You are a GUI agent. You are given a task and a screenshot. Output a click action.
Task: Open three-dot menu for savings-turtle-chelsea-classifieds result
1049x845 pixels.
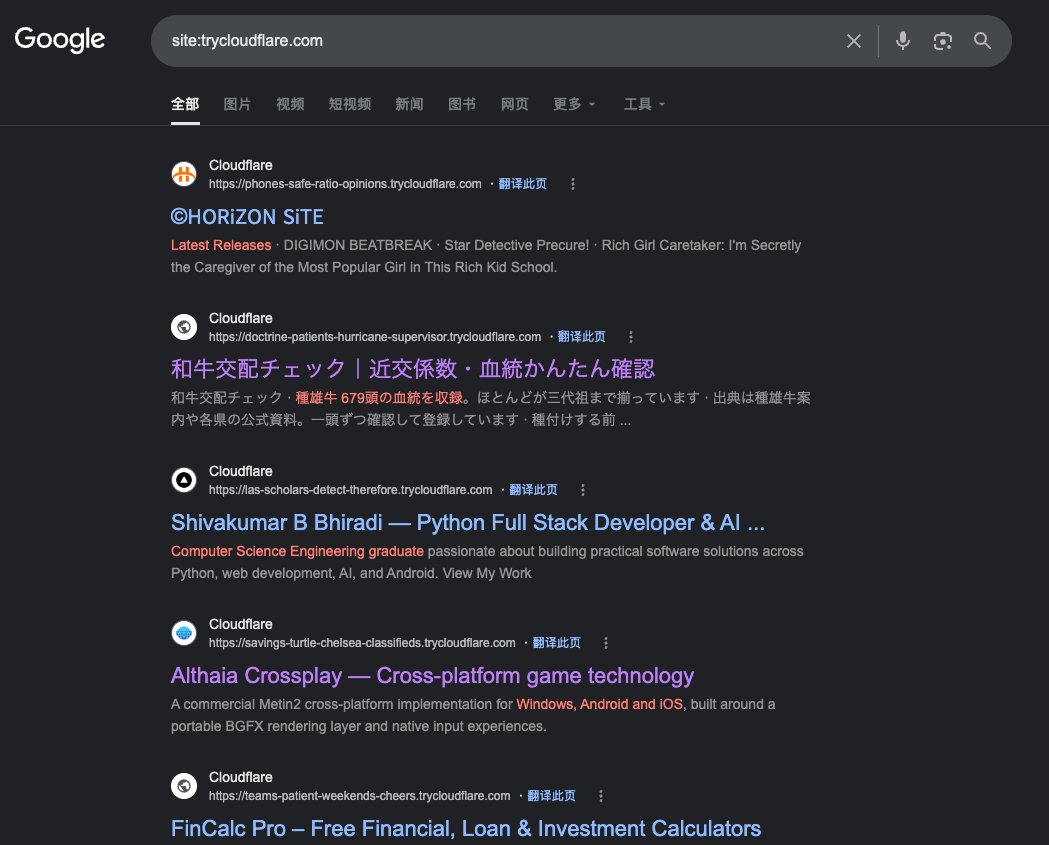click(606, 643)
